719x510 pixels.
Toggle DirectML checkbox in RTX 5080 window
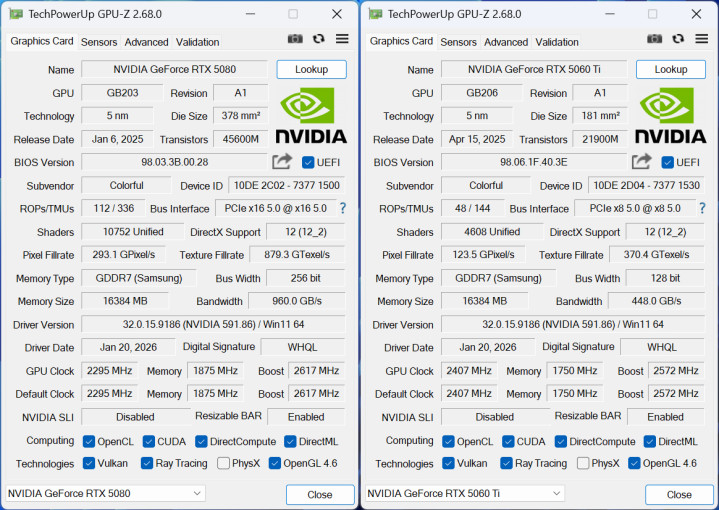pos(290,442)
